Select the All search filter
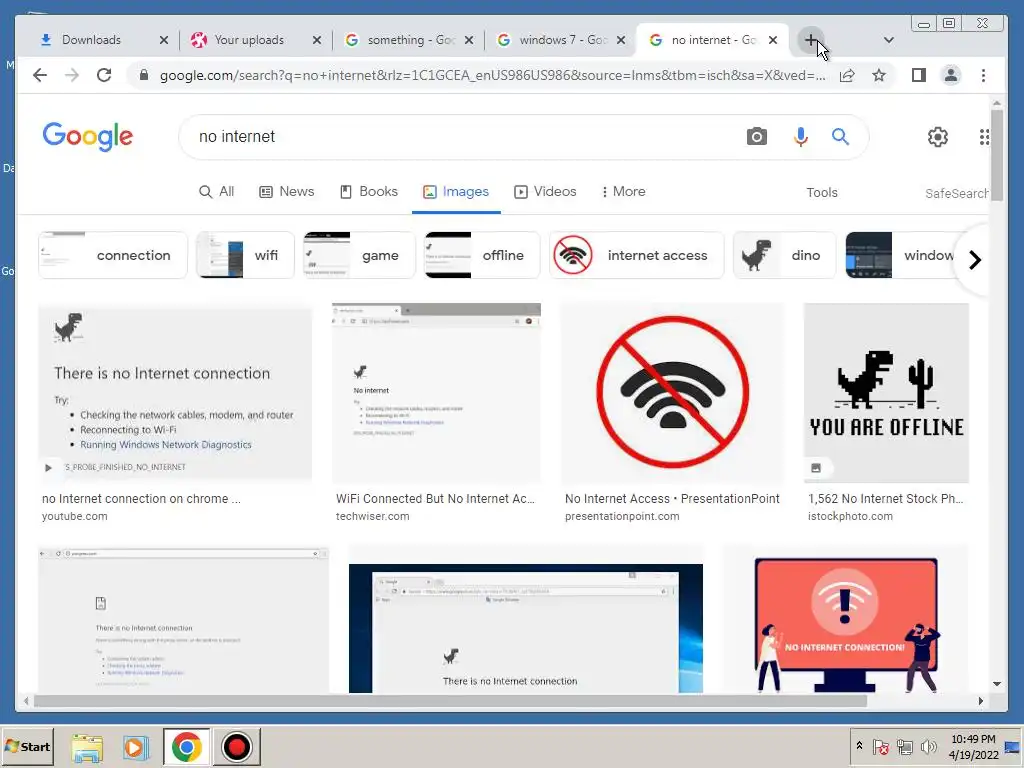This screenshot has width=1024, height=768. click(216, 192)
